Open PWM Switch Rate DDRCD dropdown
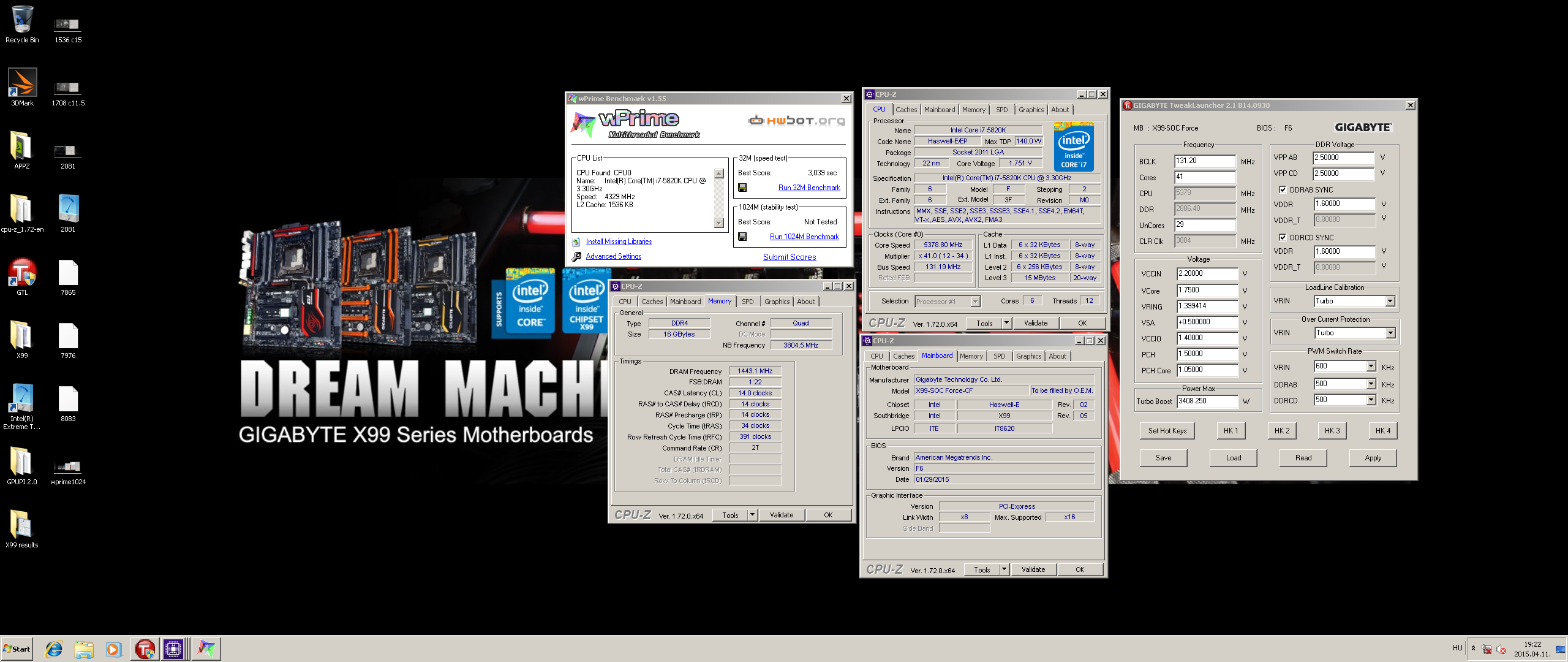 (x=1371, y=400)
